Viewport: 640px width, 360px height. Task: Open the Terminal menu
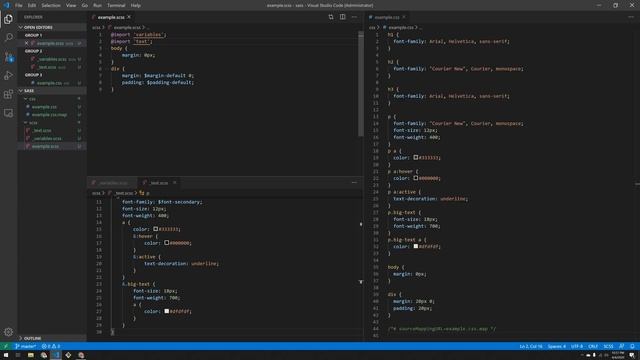click(116, 5)
